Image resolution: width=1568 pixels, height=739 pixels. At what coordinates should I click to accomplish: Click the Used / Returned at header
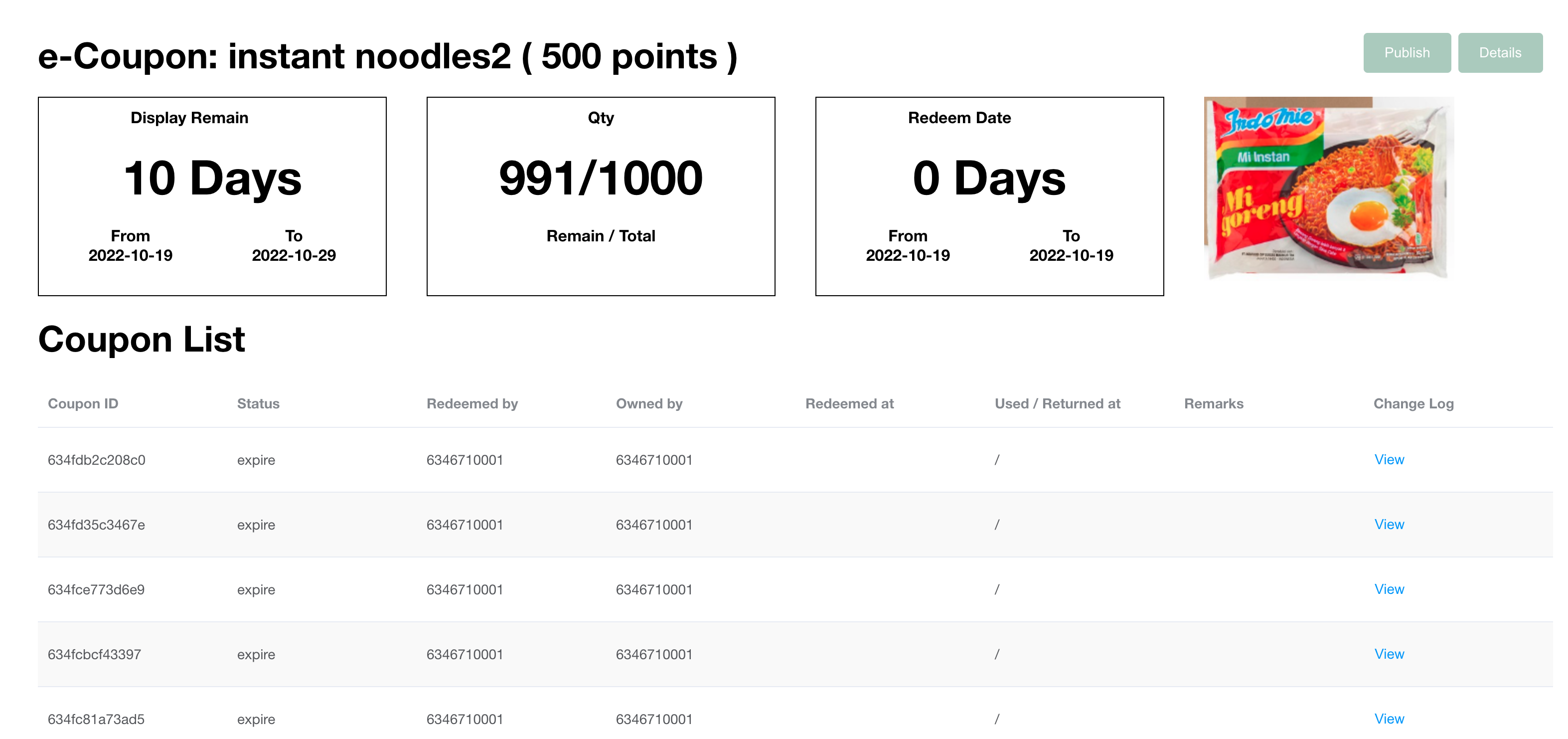click(1057, 403)
